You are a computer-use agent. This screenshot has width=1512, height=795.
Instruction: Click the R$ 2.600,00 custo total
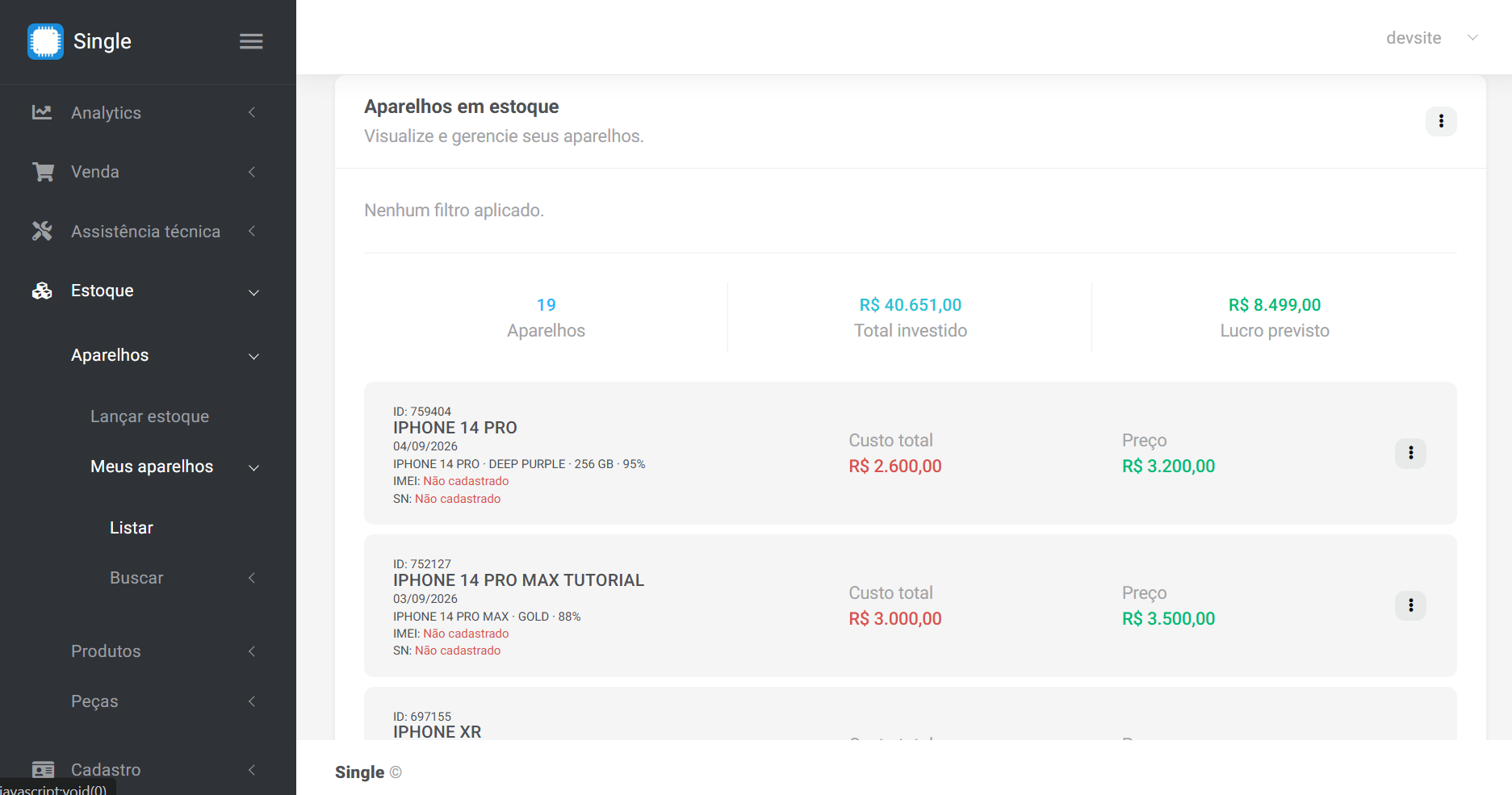click(895, 466)
